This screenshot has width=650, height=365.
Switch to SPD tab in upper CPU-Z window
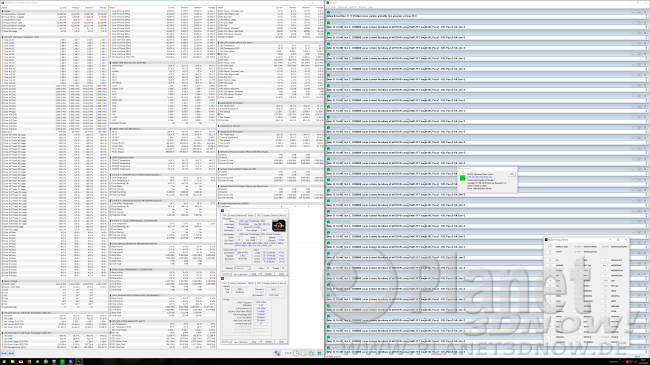point(259,215)
